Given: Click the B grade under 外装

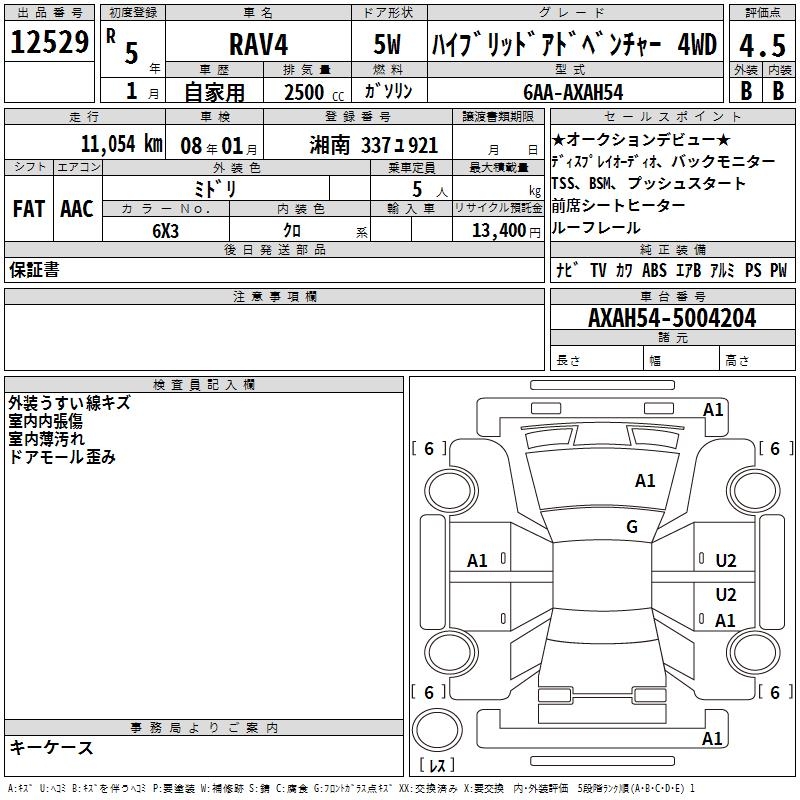Looking at the screenshot, I should point(746,90).
